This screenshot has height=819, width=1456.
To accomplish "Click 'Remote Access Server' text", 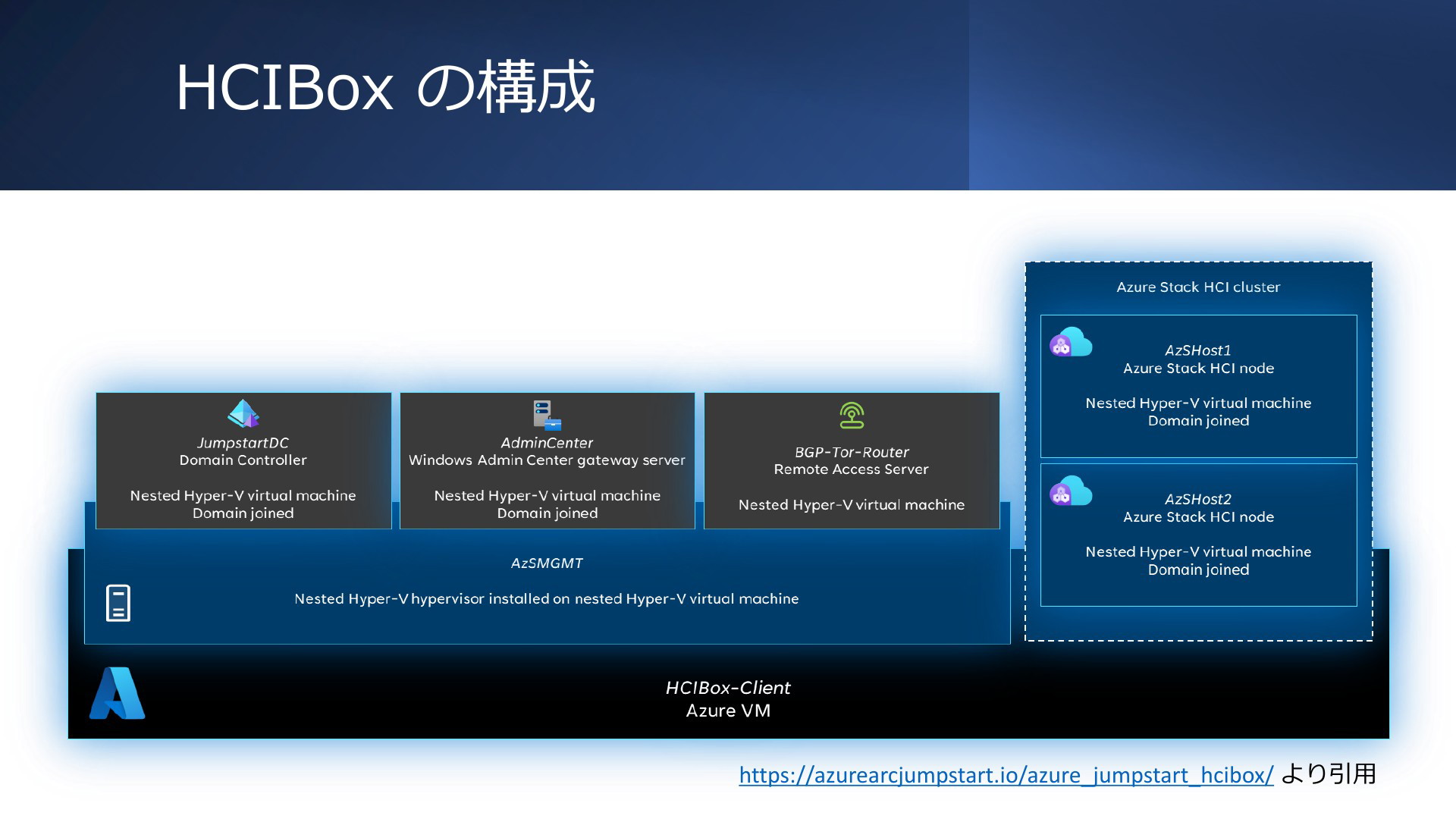I will pos(851,469).
